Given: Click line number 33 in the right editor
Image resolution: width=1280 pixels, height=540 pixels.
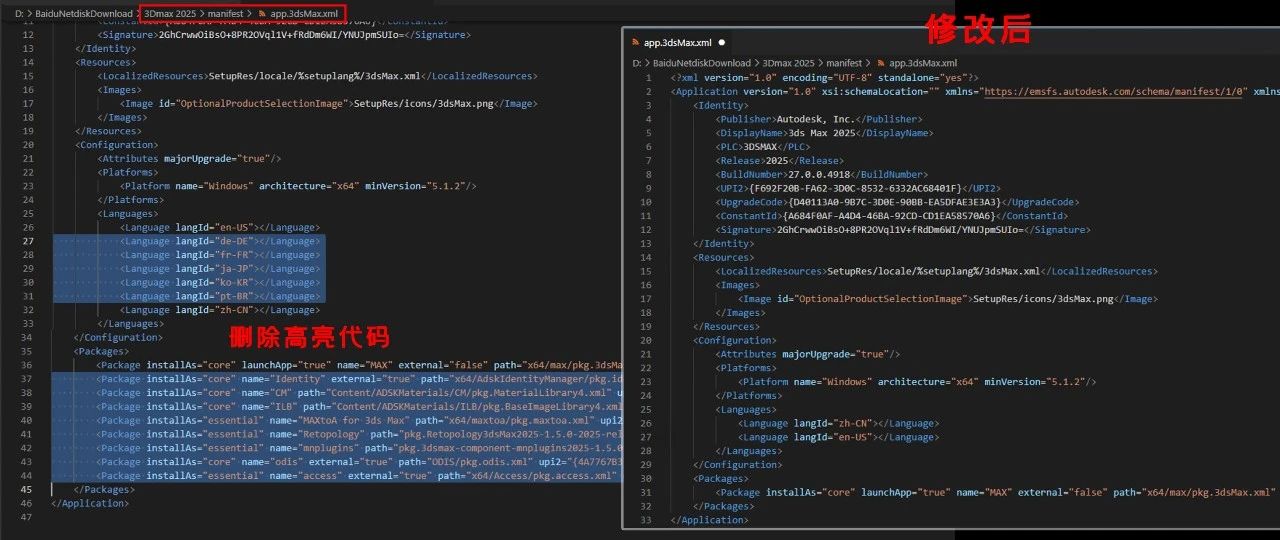Looking at the screenshot, I should (x=646, y=520).
